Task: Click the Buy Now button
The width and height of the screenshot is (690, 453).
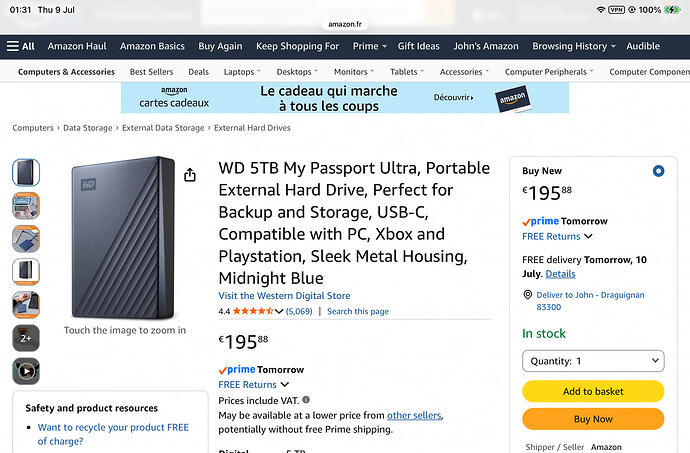Action: [x=593, y=419]
